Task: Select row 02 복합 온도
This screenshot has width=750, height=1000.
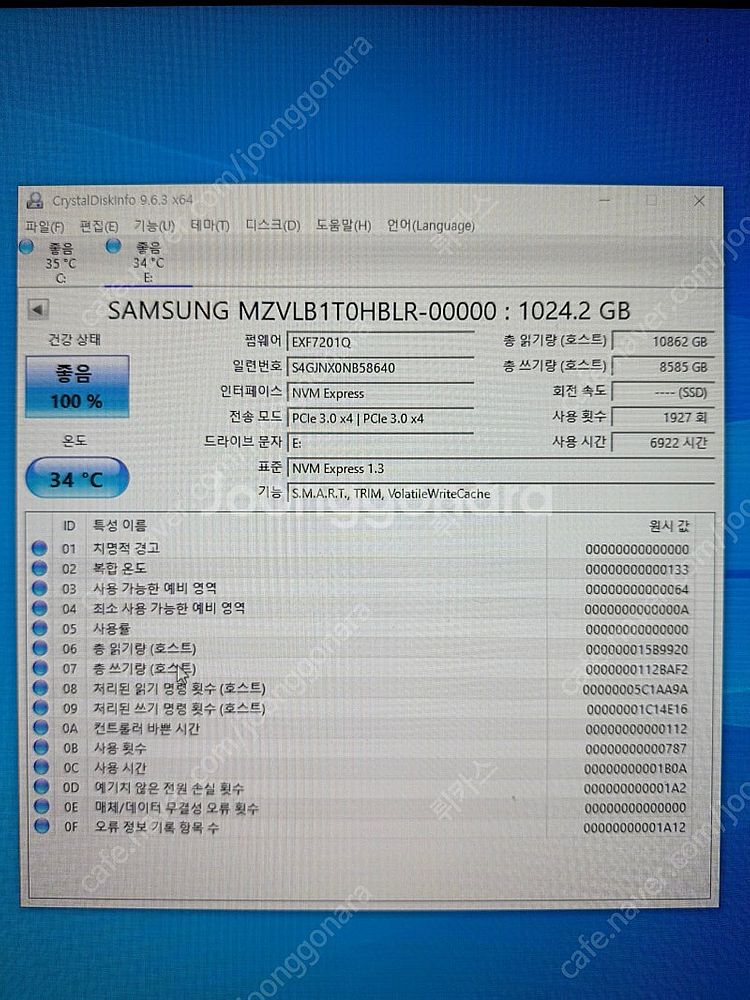Action: click(x=361, y=568)
